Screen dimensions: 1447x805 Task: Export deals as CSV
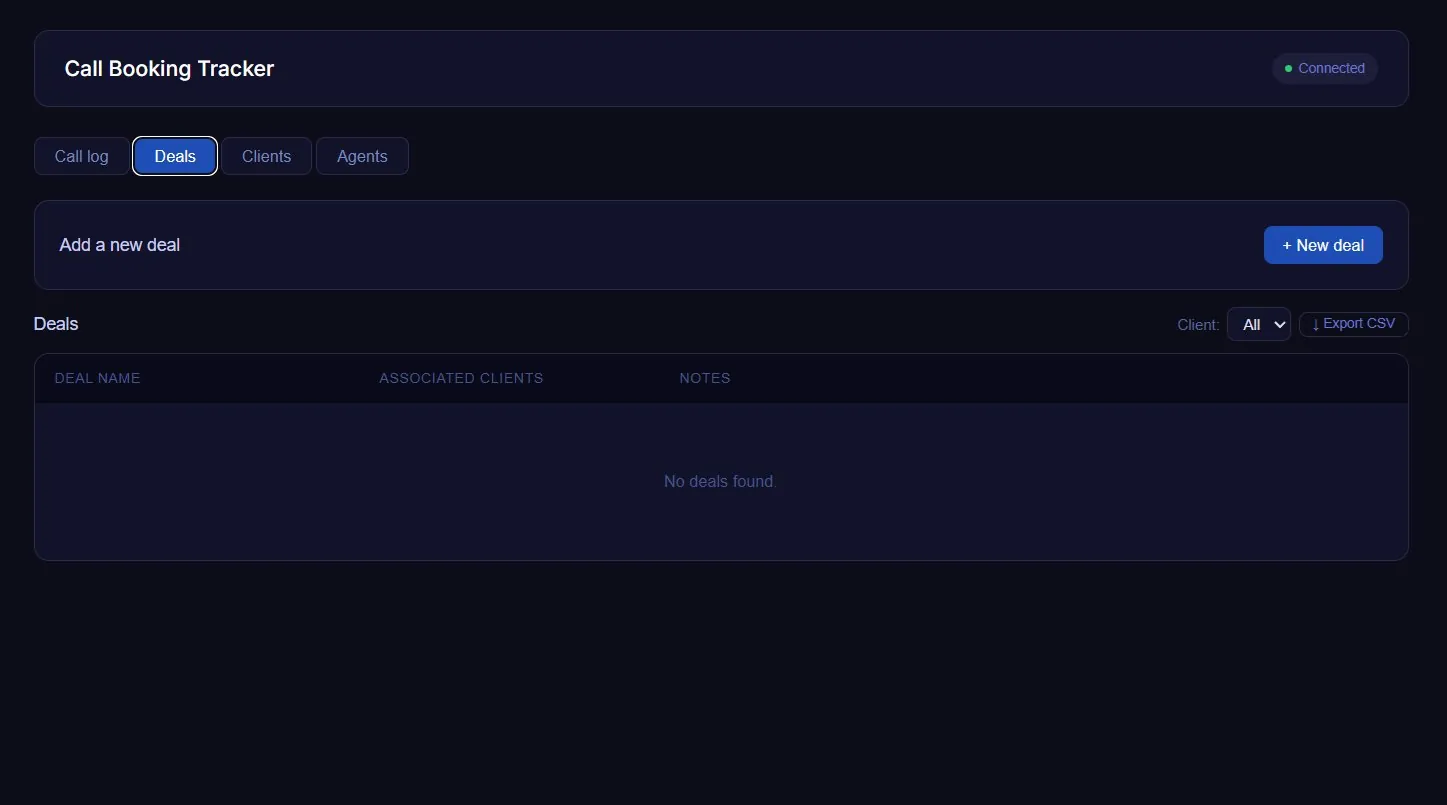pyautogui.click(x=1354, y=324)
